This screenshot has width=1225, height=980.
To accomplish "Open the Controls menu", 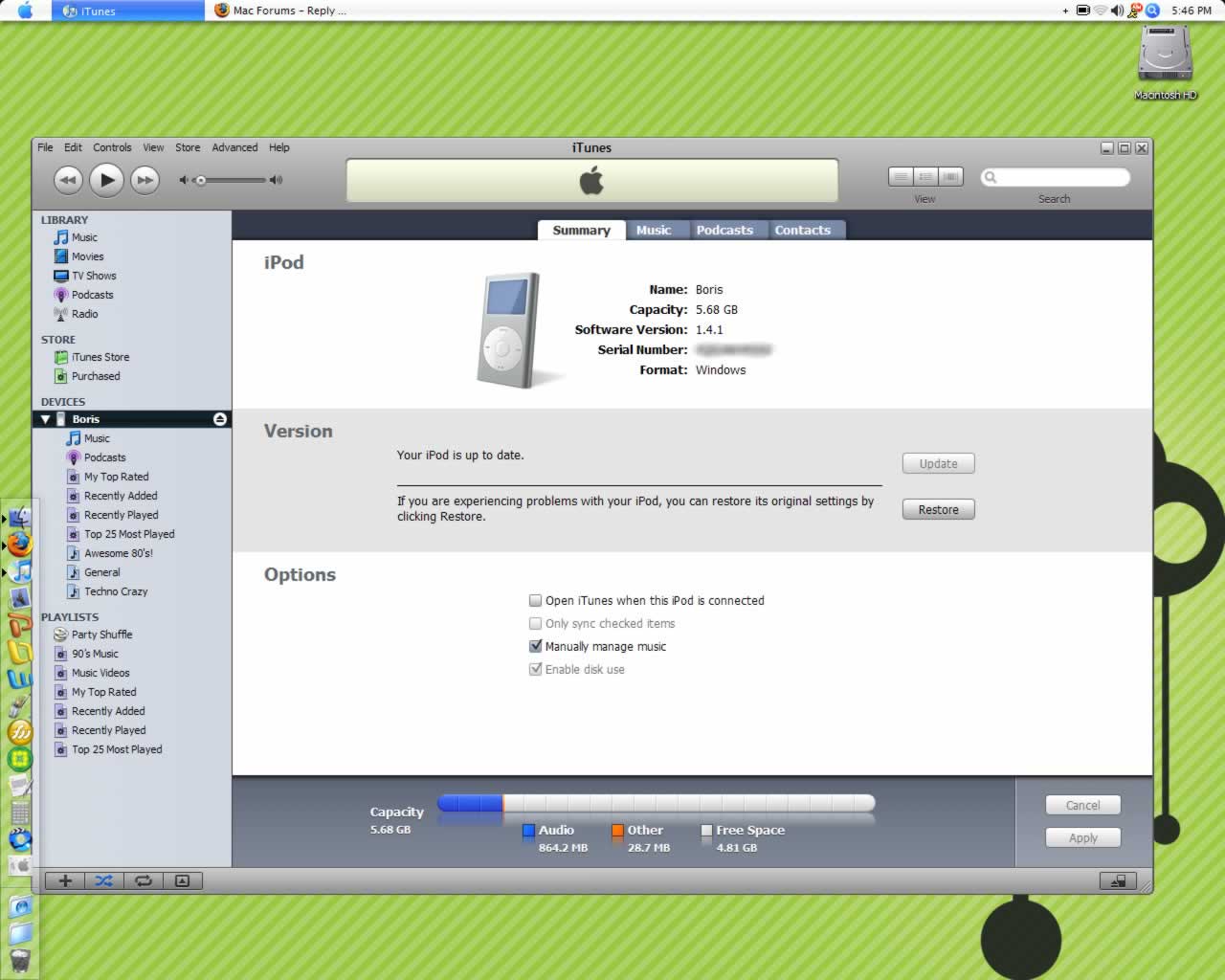I will click(112, 147).
